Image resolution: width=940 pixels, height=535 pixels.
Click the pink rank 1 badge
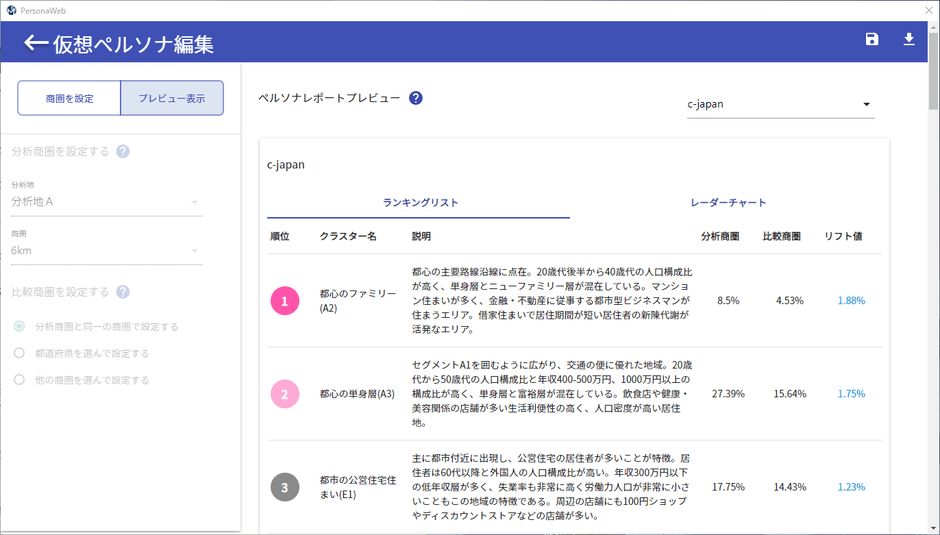[285, 300]
